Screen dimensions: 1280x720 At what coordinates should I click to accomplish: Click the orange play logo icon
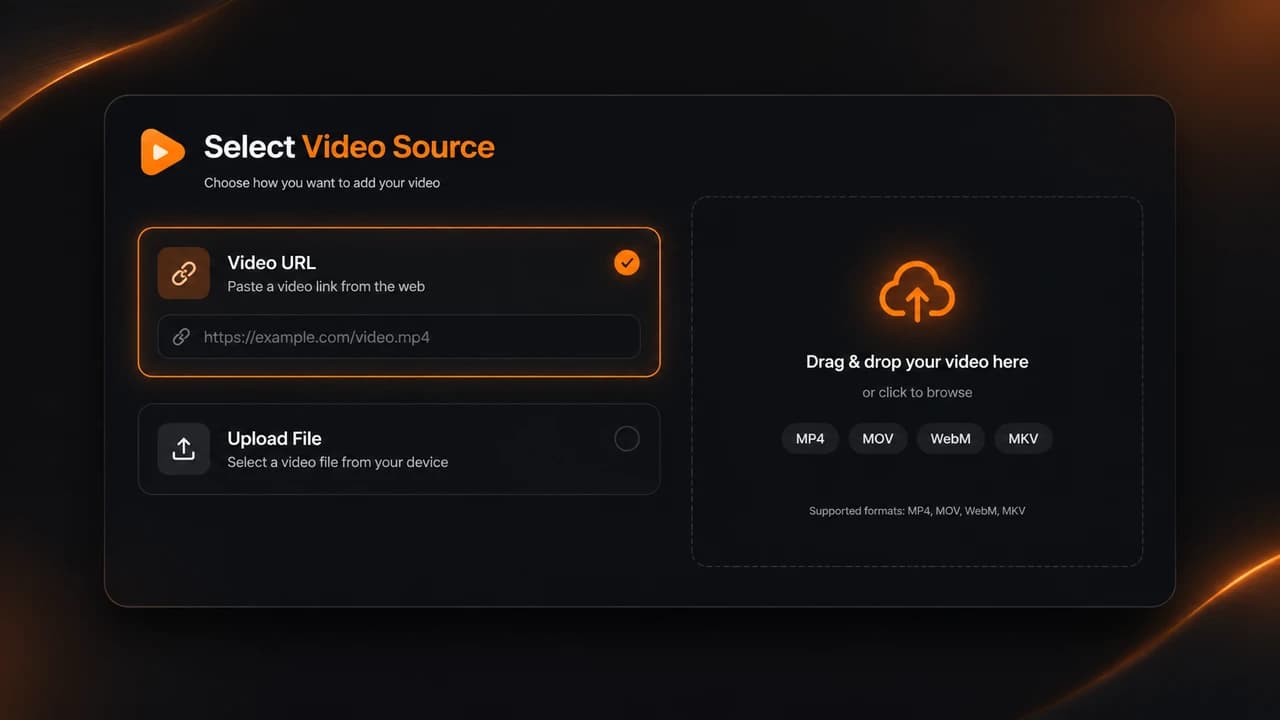pos(162,152)
